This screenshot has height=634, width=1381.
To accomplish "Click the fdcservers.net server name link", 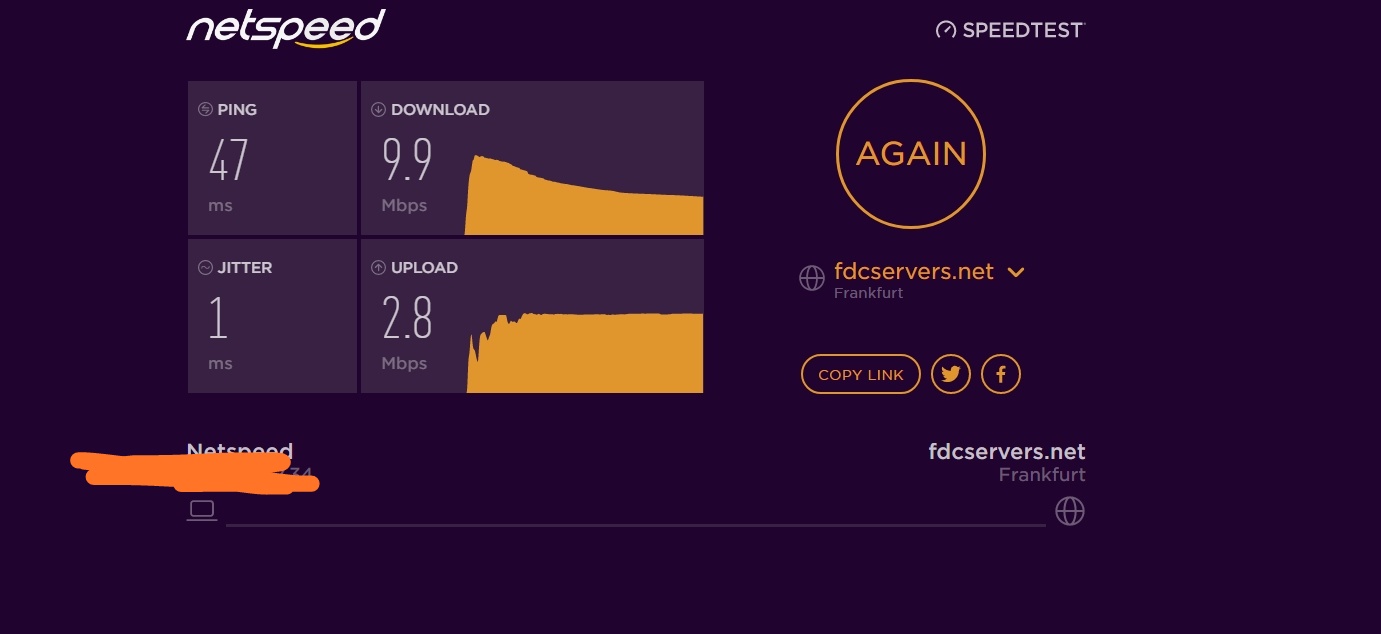I will tap(914, 271).
